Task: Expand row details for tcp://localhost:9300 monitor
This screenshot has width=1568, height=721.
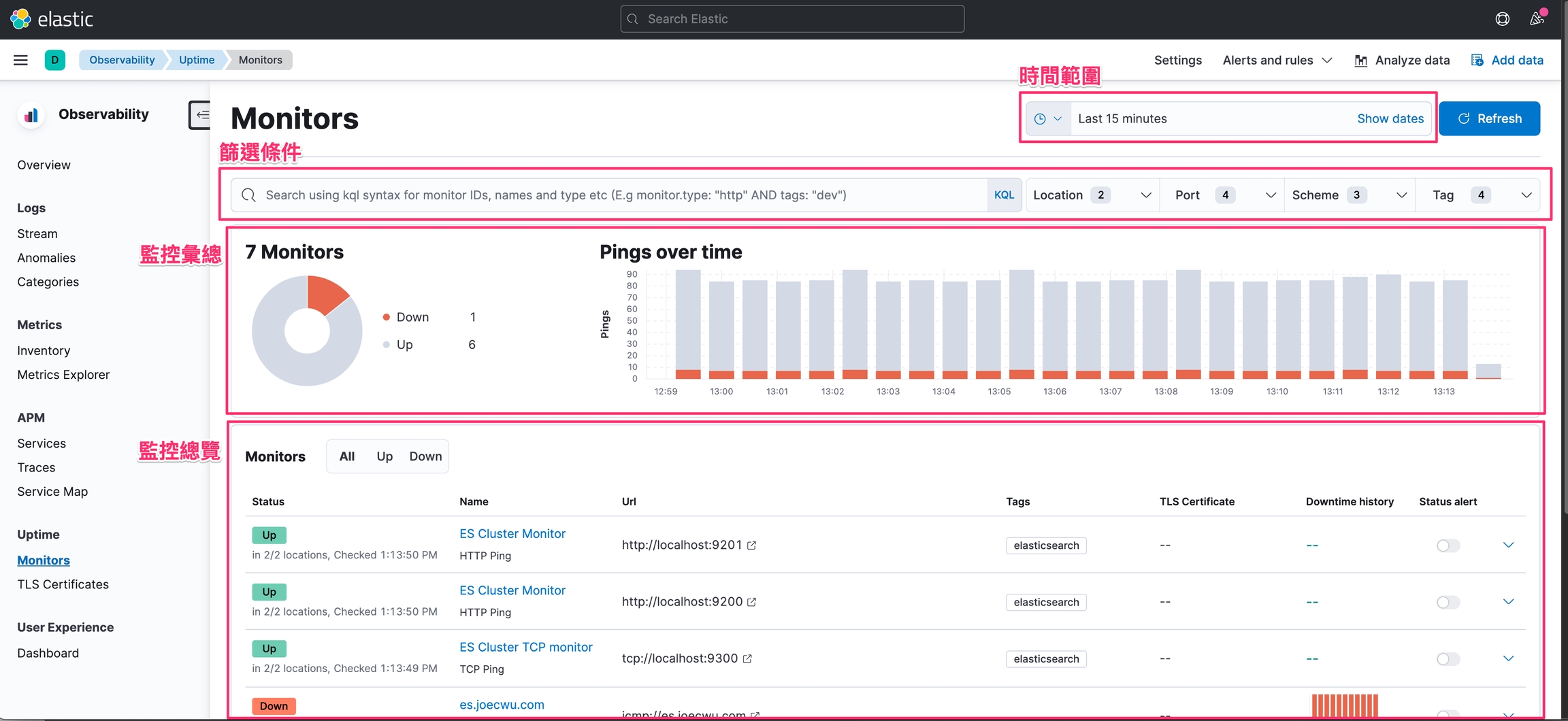Action: 1508,658
